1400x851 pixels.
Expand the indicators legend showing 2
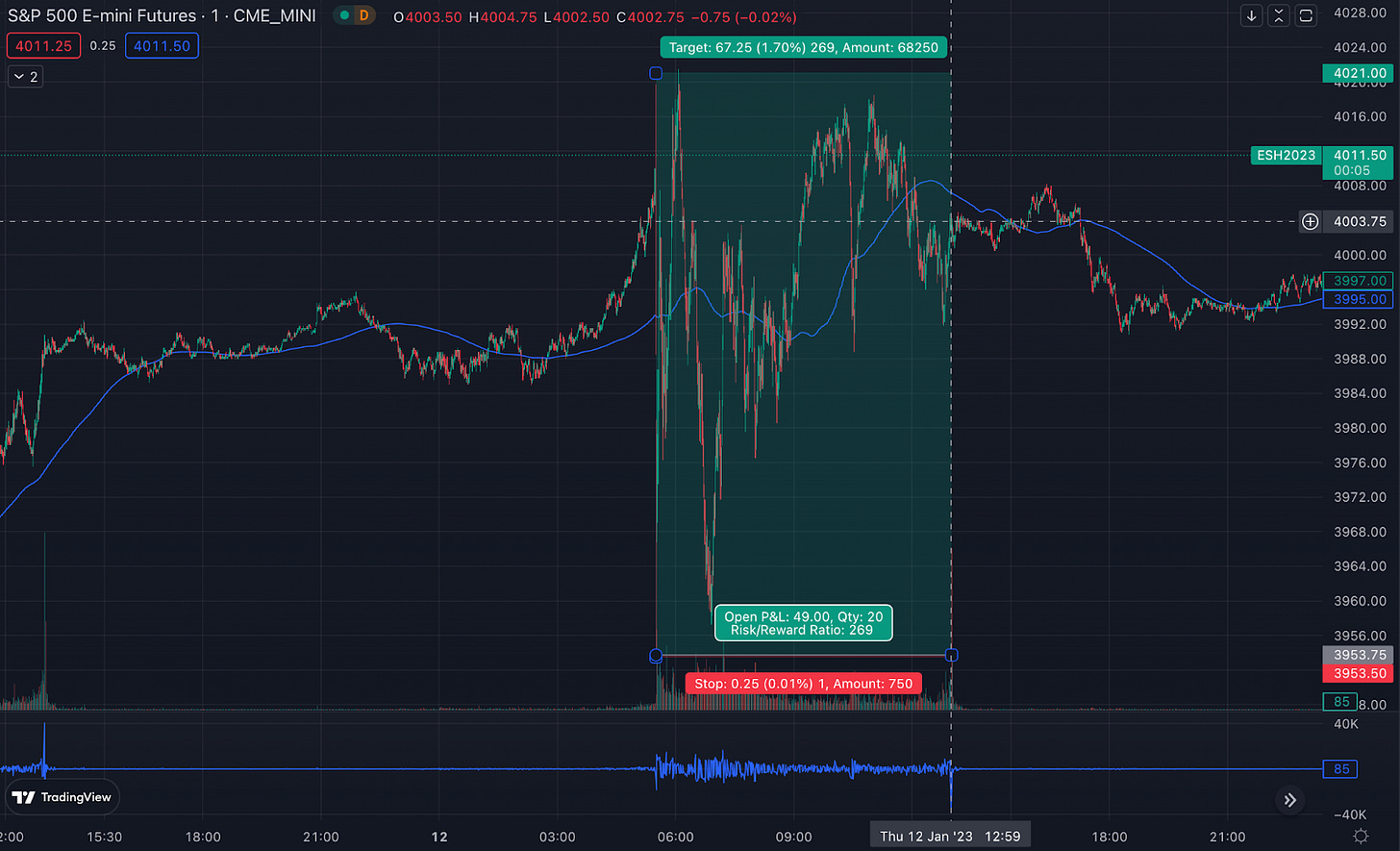[25, 77]
